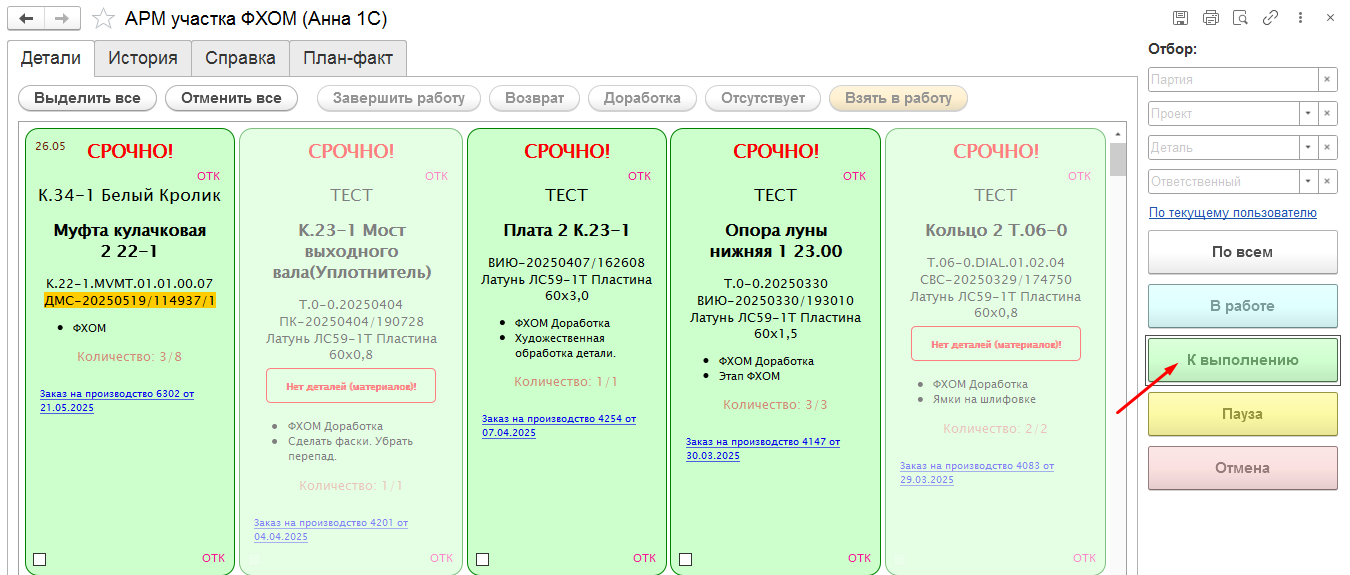Tick checkbox on Муфта кулачковая card
This screenshot has width=1350, height=575.
40,559
